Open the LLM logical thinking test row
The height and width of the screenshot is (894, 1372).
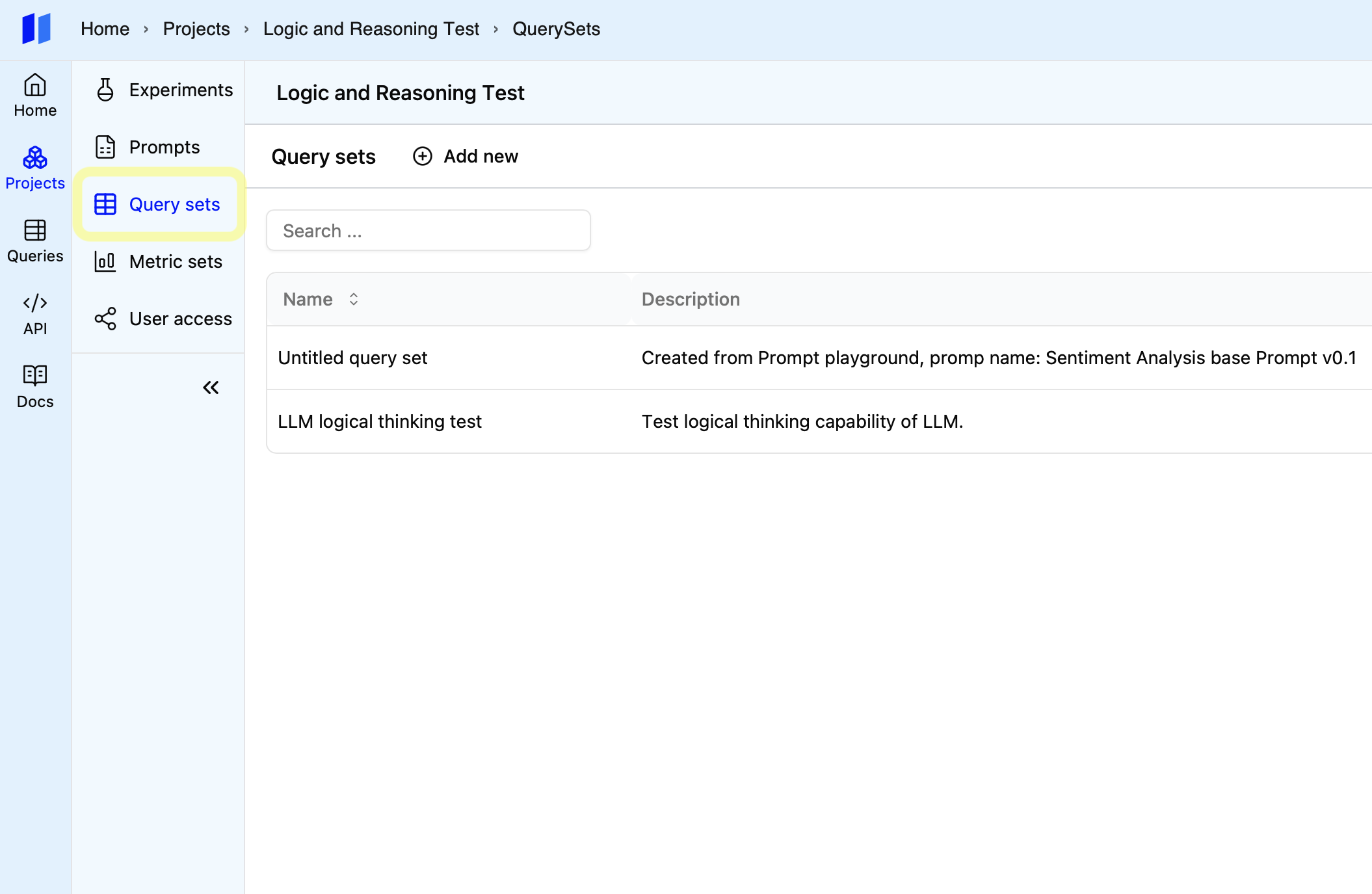(380, 421)
